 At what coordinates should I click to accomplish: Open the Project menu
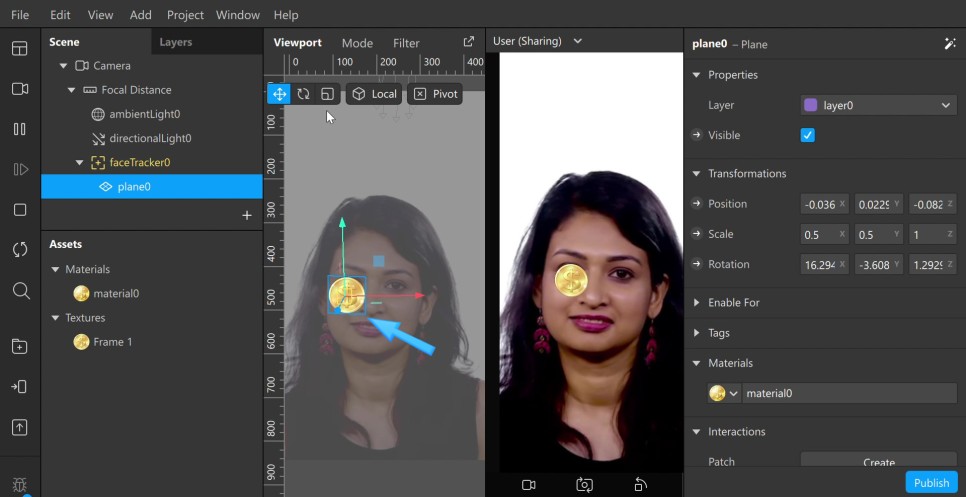[x=185, y=15]
